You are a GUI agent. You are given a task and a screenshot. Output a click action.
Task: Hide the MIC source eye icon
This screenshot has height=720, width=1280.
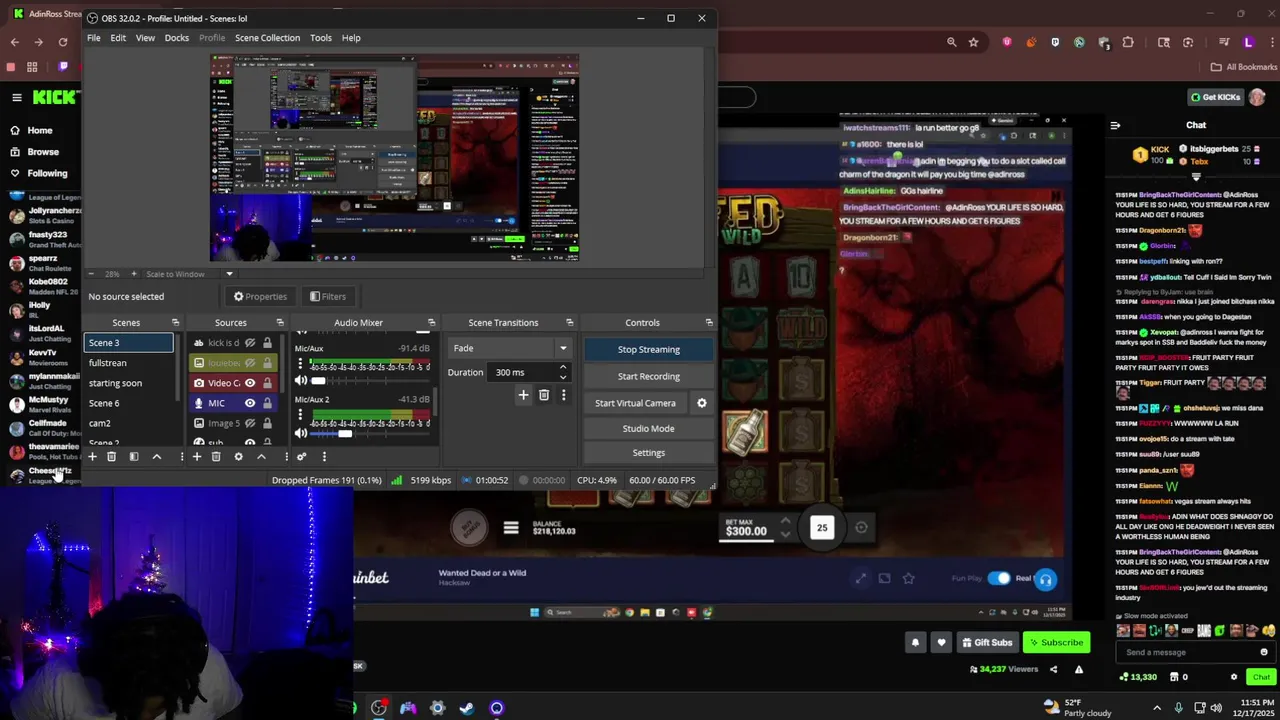(250, 403)
